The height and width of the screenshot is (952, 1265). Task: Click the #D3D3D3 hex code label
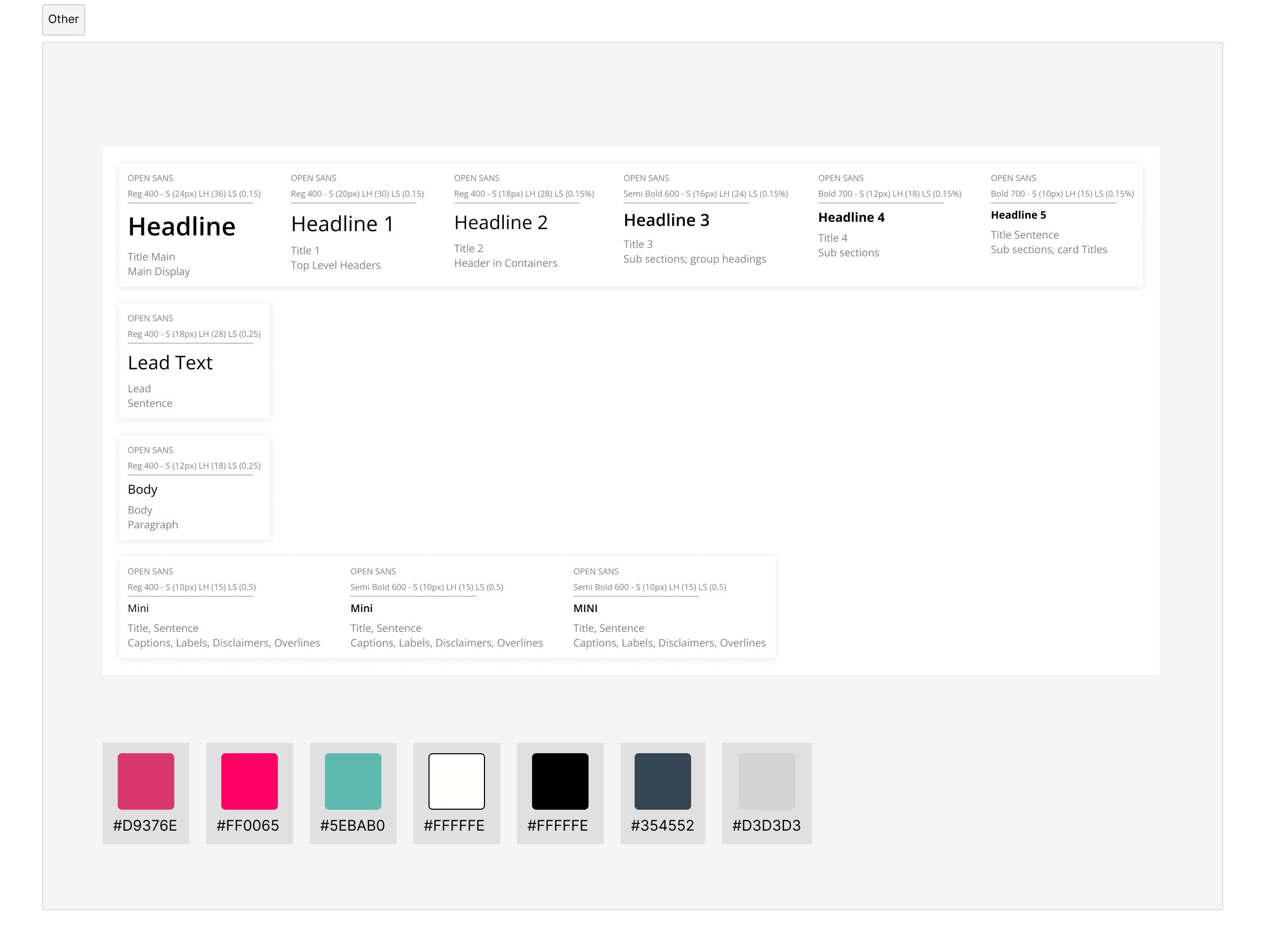[x=766, y=825]
